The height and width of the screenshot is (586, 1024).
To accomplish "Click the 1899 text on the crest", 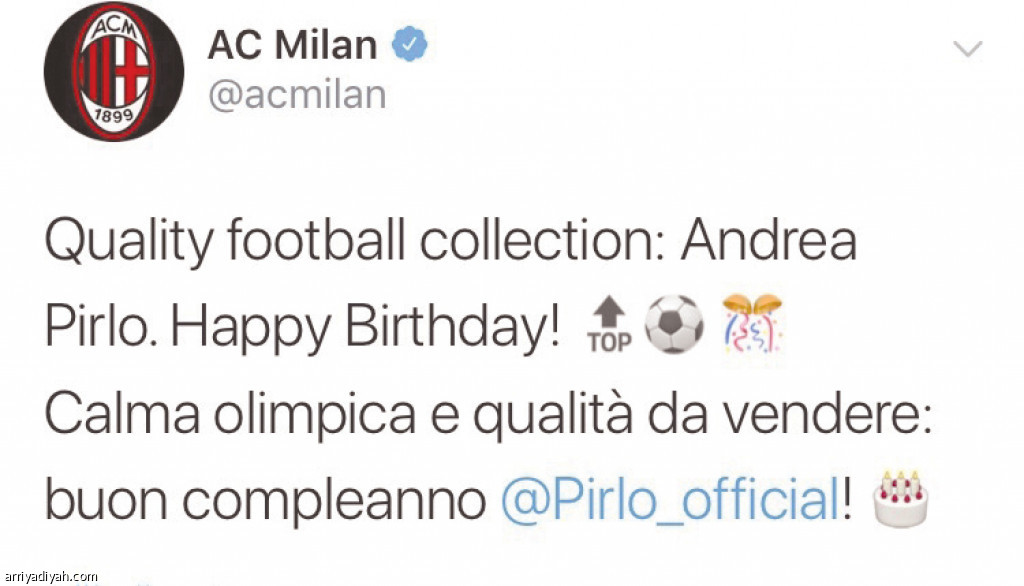I will [113, 117].
